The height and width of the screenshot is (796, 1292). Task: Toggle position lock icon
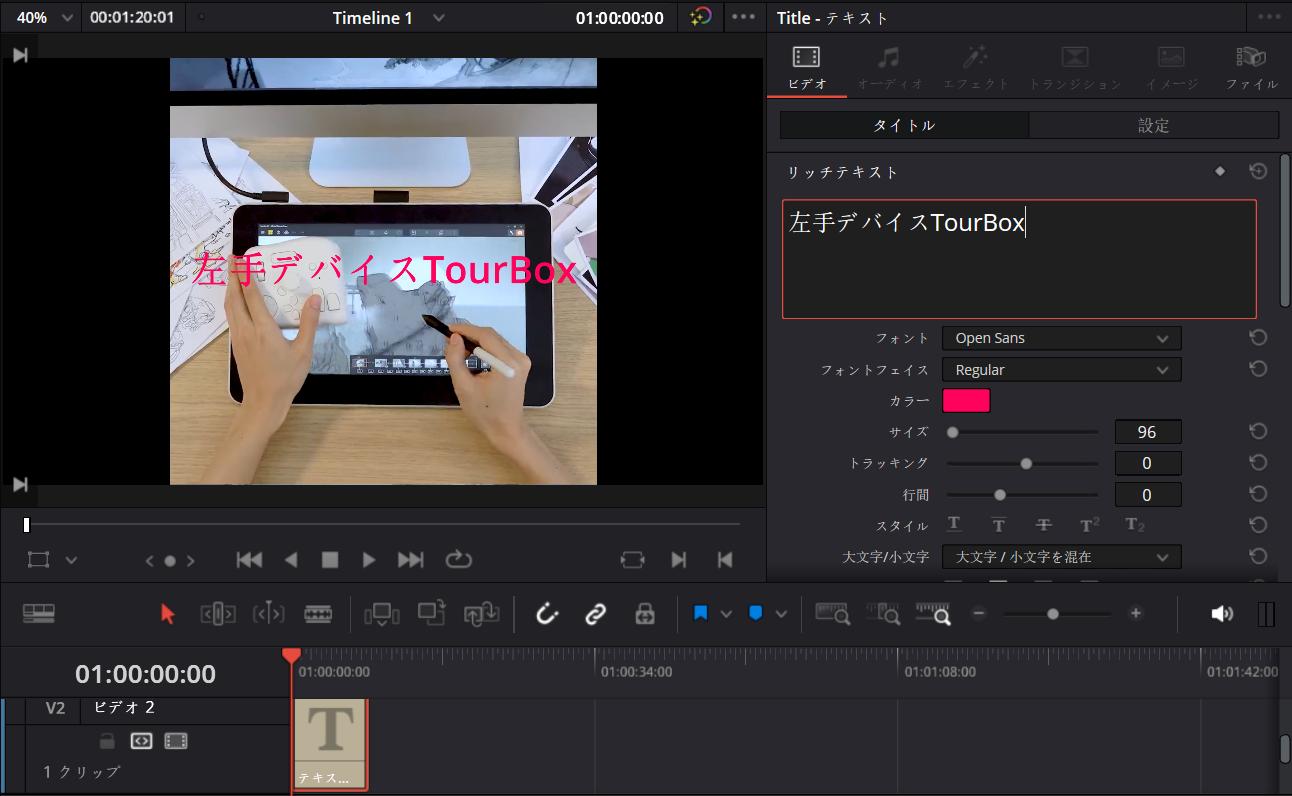tap(645, 614)
